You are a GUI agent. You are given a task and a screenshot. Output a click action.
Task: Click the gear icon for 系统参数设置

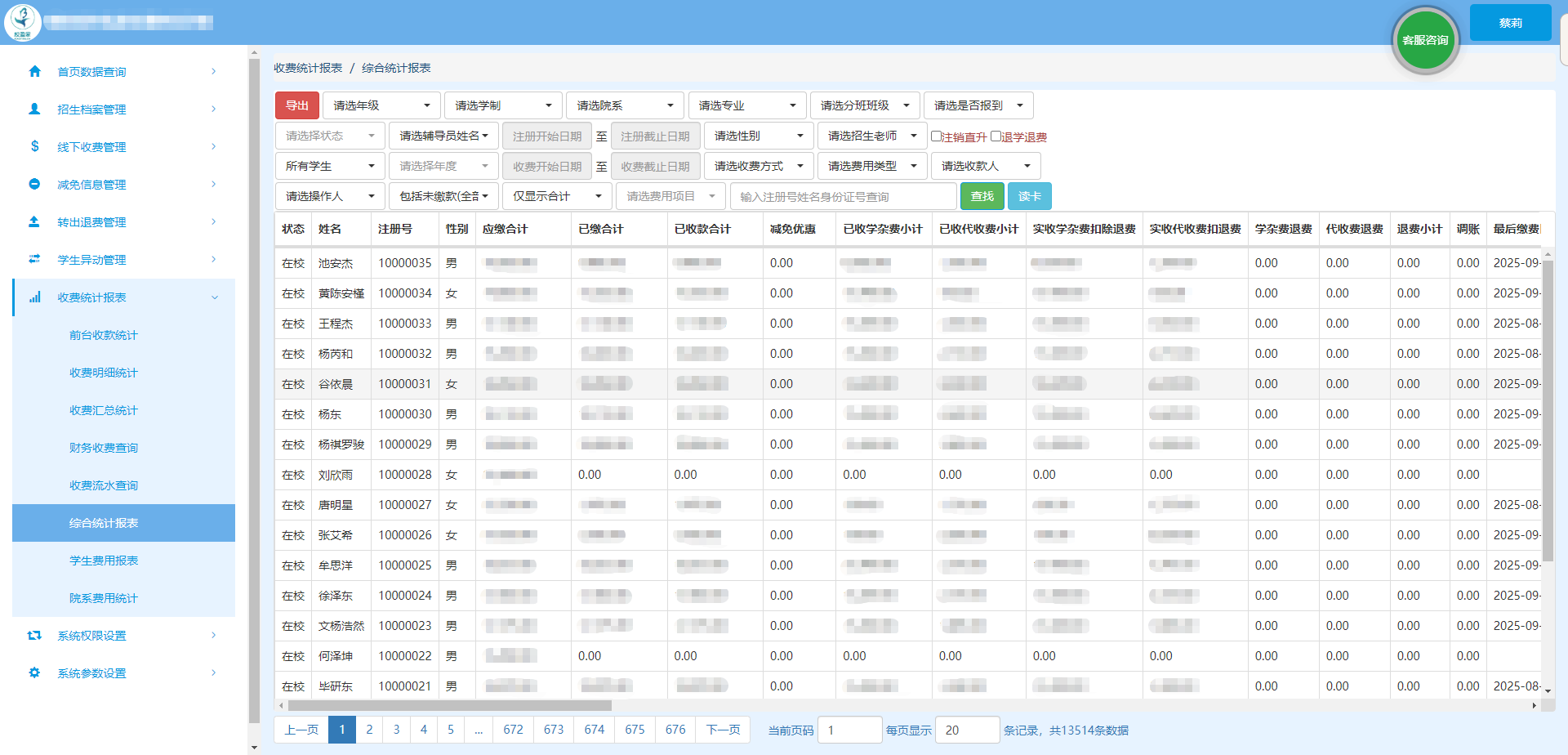[x=34, y=673]
